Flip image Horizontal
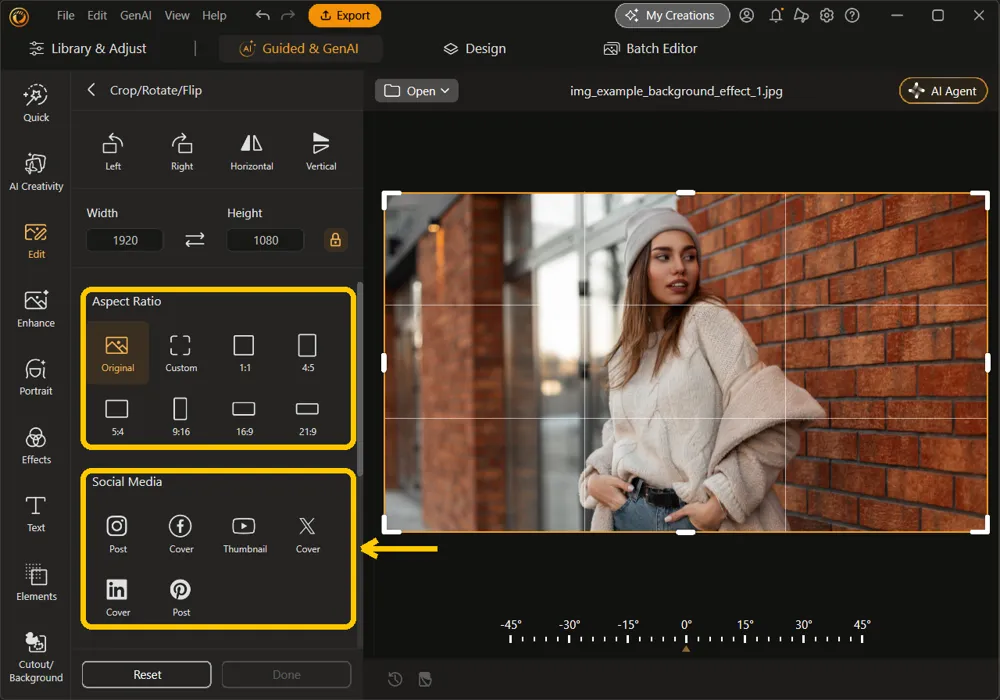Screen dimensions: 1000x700 [x=251, y=152]
